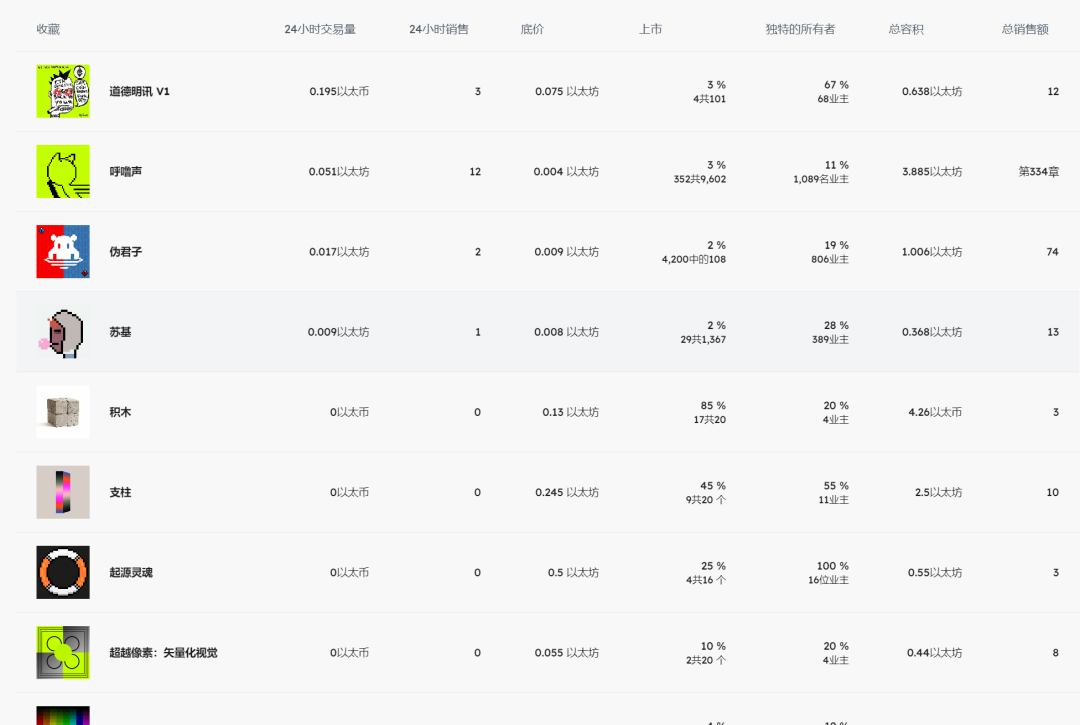Sort table by 24小时销售 header
This screenshot has width=1080, height=725.
point(438,29)
